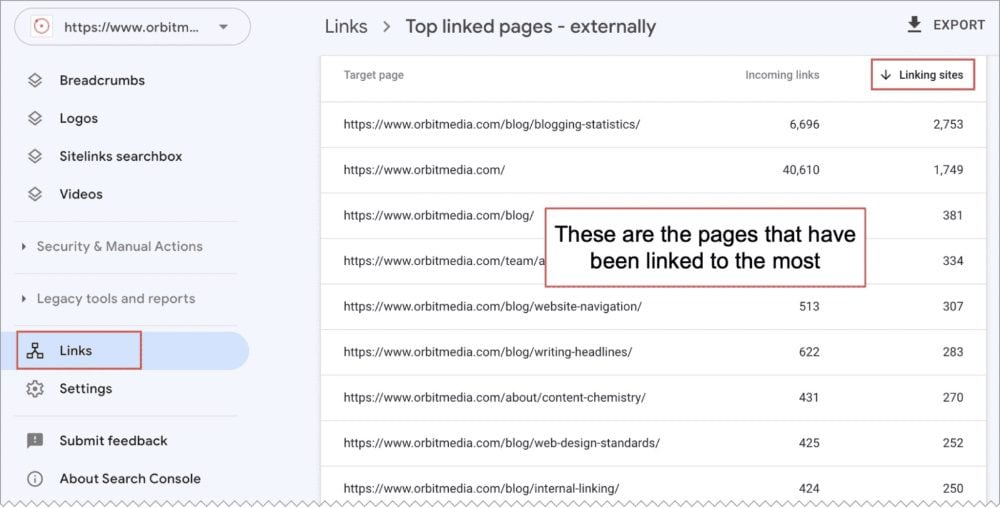Click linking sites value 2,753

[x=948, y=124]
